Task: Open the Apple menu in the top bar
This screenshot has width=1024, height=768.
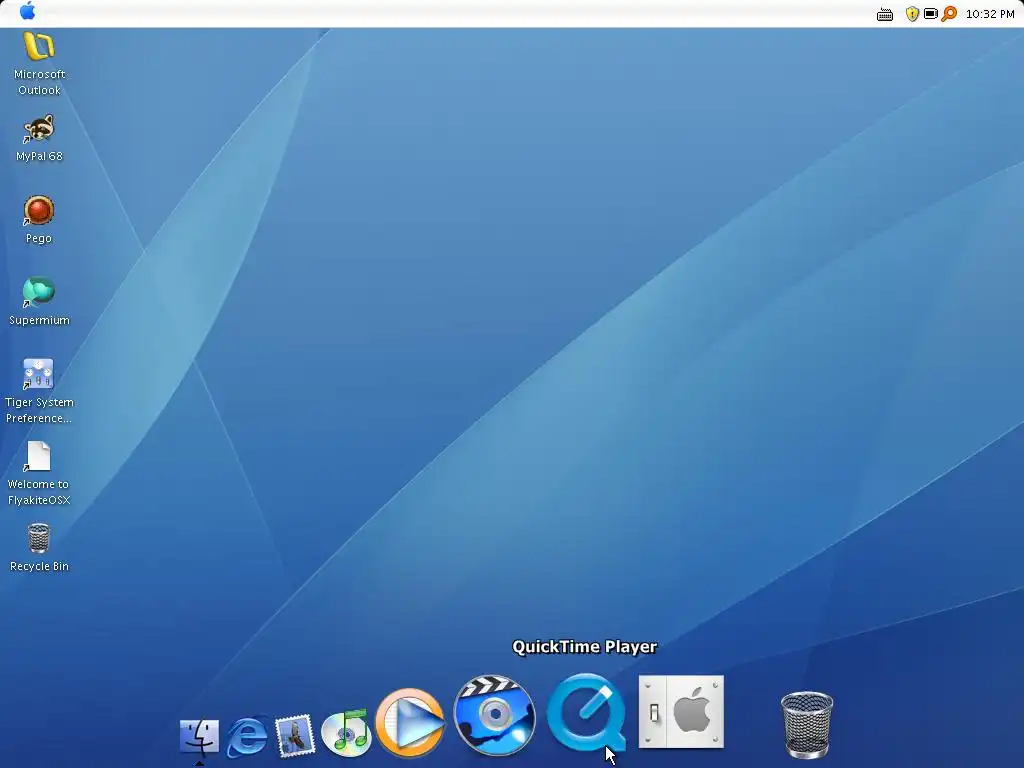Action: point(27,11)
